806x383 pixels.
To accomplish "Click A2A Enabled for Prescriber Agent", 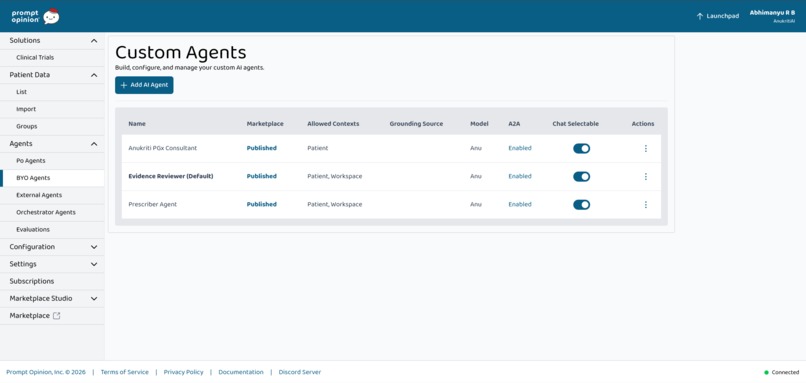I will pyautogui.click(x=520, y=204).
